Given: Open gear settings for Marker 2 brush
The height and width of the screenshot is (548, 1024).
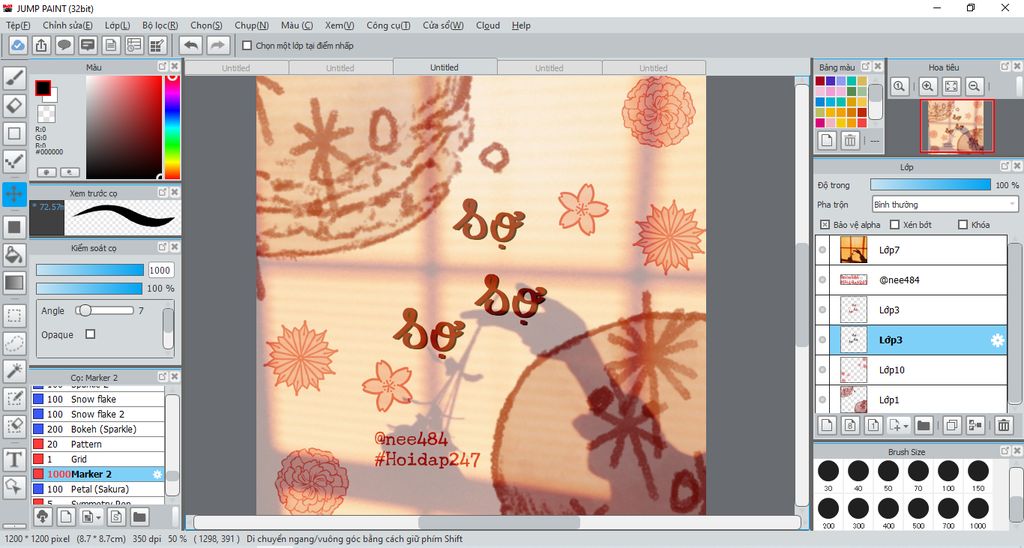Looking at the screenshot, I should (157, 474).
